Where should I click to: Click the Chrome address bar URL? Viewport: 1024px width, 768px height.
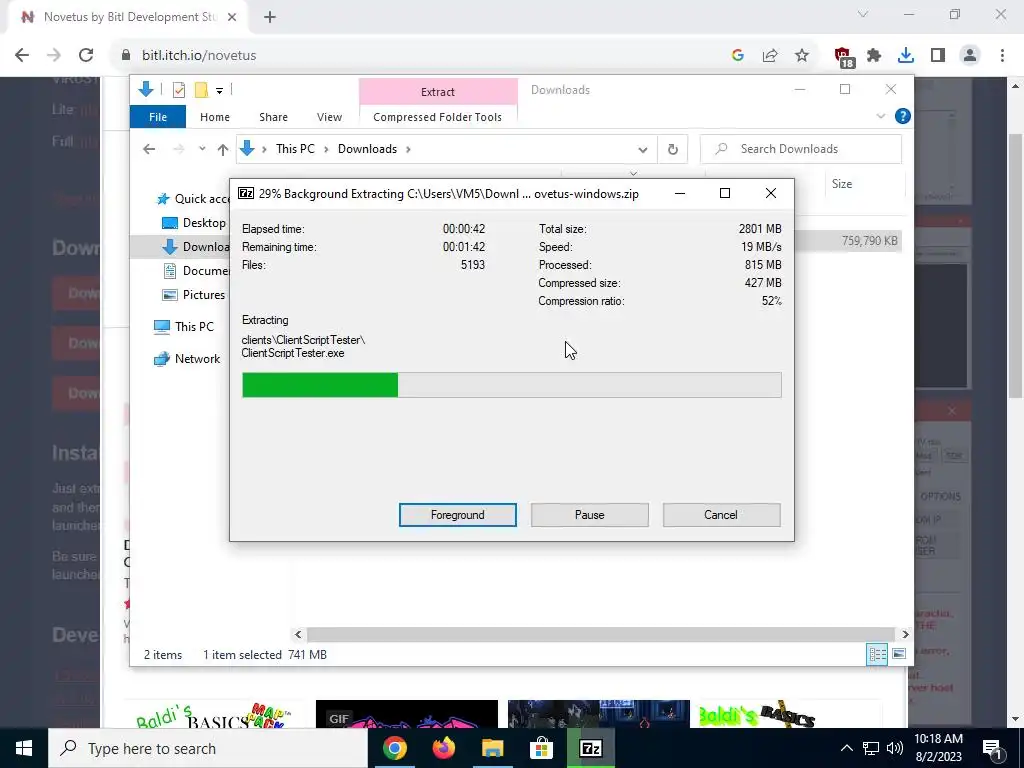tap(199, 56)
